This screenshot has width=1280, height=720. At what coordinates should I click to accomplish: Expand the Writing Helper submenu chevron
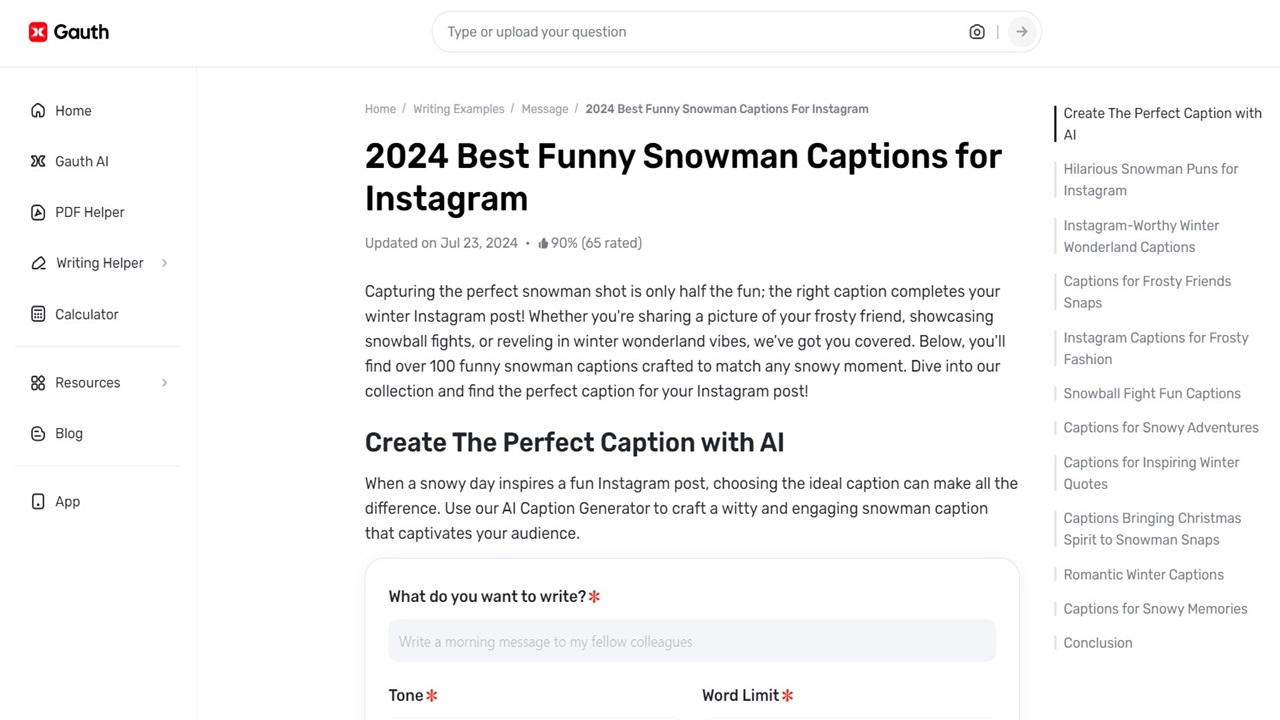pos(164,263)
